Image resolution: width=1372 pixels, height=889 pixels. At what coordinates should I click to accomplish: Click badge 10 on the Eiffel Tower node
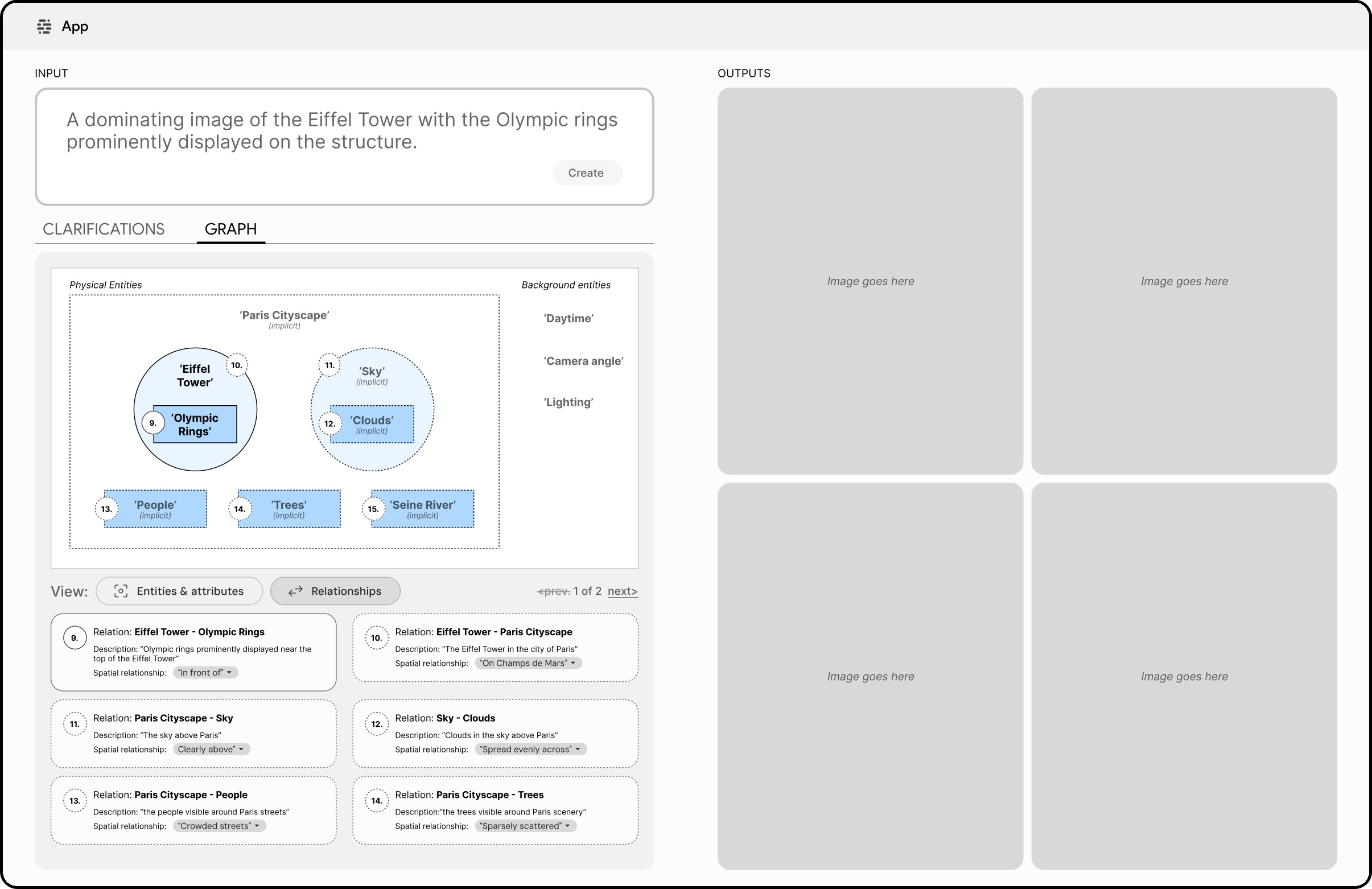[x=236, y=365]
